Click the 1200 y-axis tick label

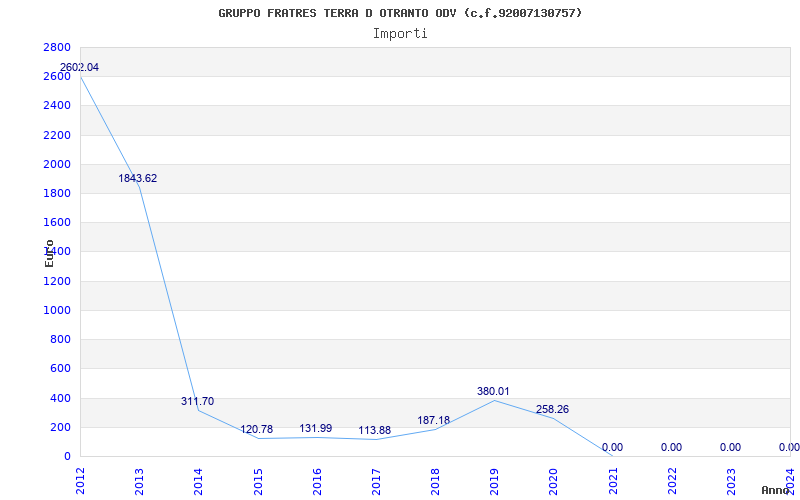click(x=57, y=281)
